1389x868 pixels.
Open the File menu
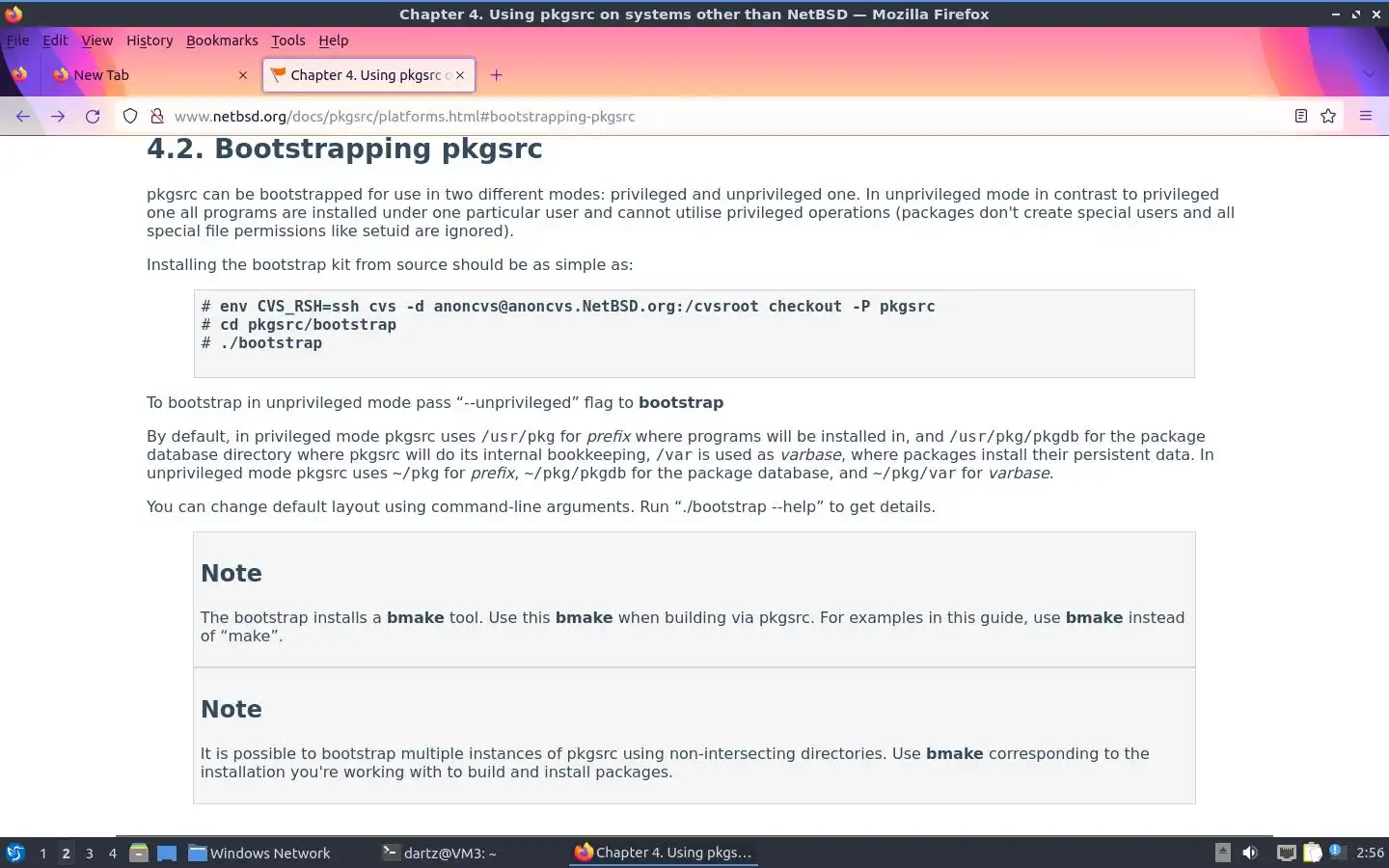[18, 41]
